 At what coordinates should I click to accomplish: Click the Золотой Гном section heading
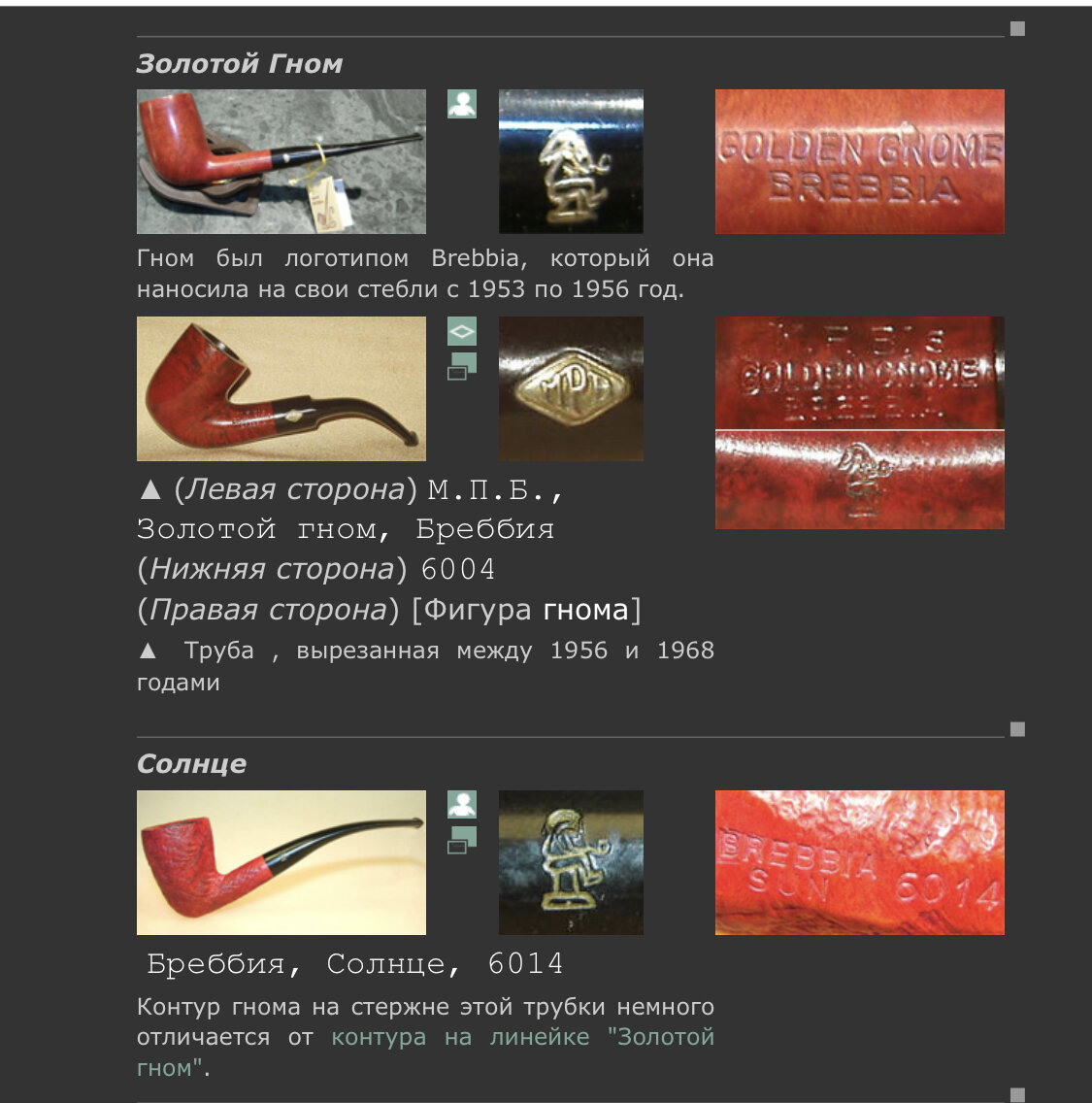pyautogui.click(x=239, y=64)
